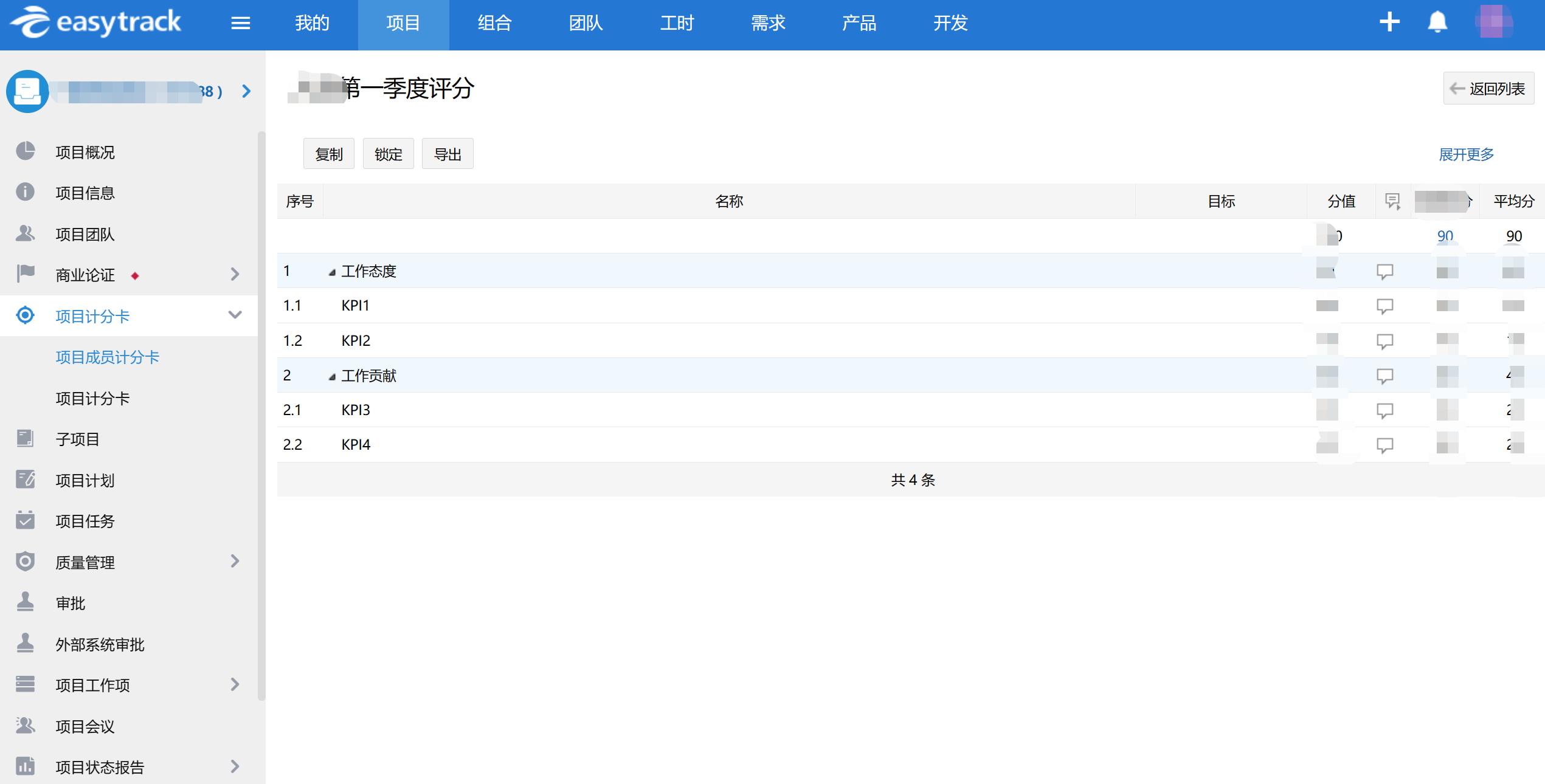The image size is (1545, 784).
Task: Expand the 商业论证 sidebar submenu
Action: [235, 275]
